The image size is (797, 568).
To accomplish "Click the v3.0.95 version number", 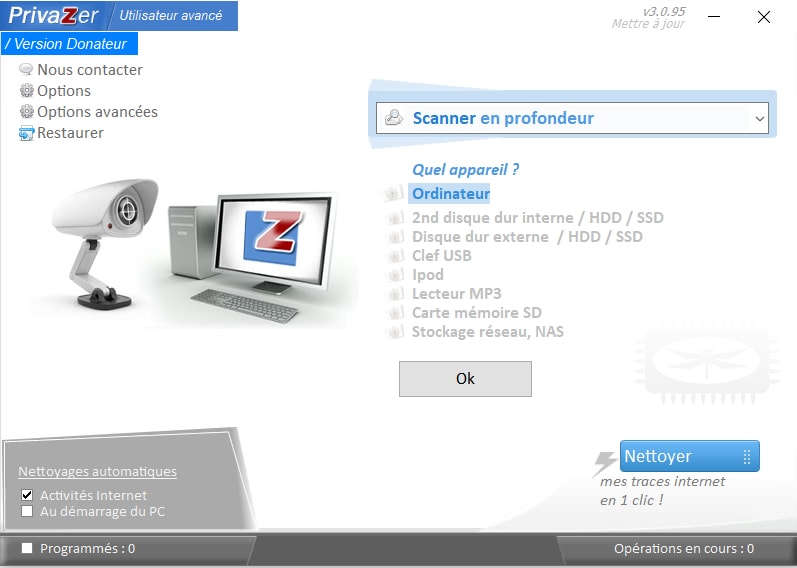I will pyautogui.click(x=664, y=11).
